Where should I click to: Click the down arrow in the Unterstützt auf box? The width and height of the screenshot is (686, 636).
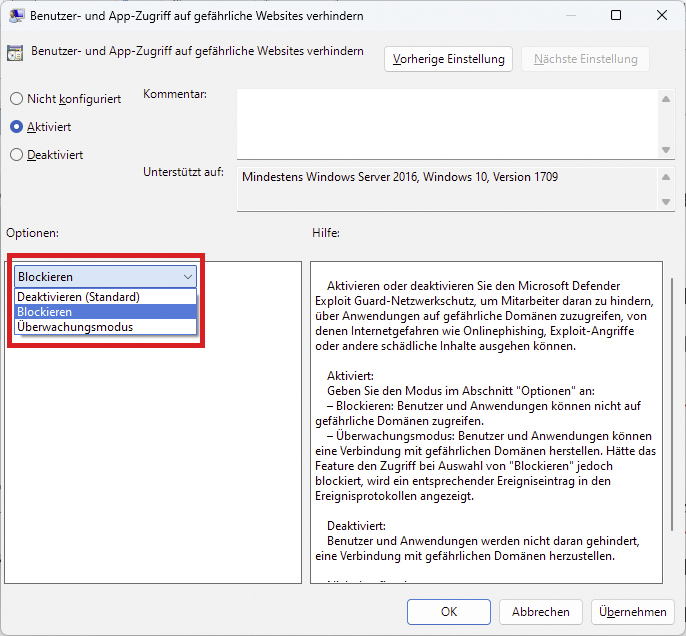[x=666, y=202]
